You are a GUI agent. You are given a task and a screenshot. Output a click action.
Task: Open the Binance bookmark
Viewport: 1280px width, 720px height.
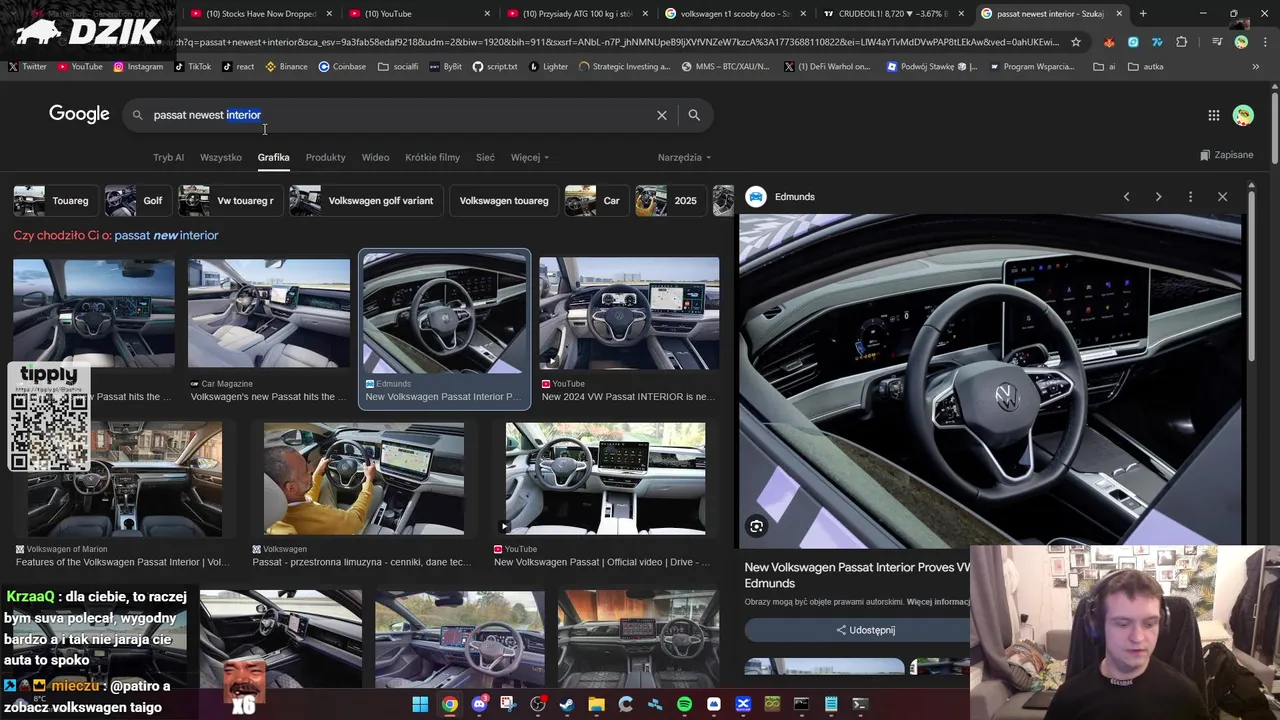pyautogui.click(x=286, y=66)
